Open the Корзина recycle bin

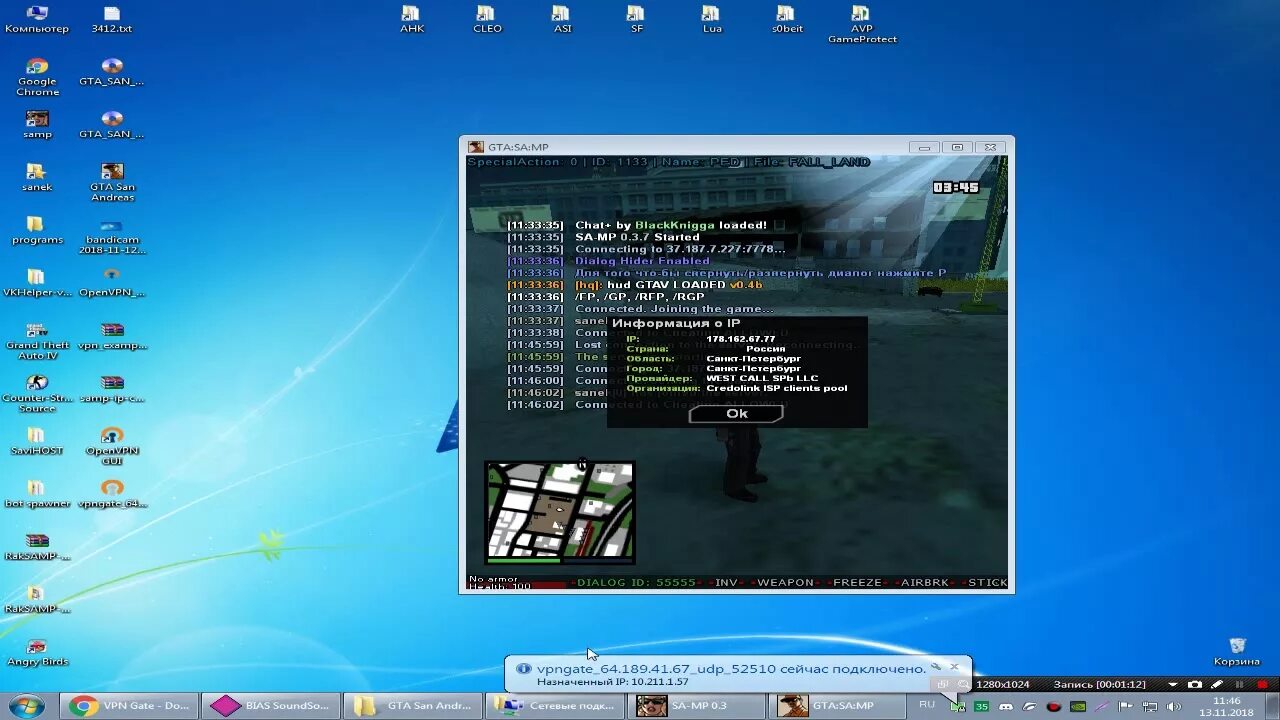[1237, 652]
